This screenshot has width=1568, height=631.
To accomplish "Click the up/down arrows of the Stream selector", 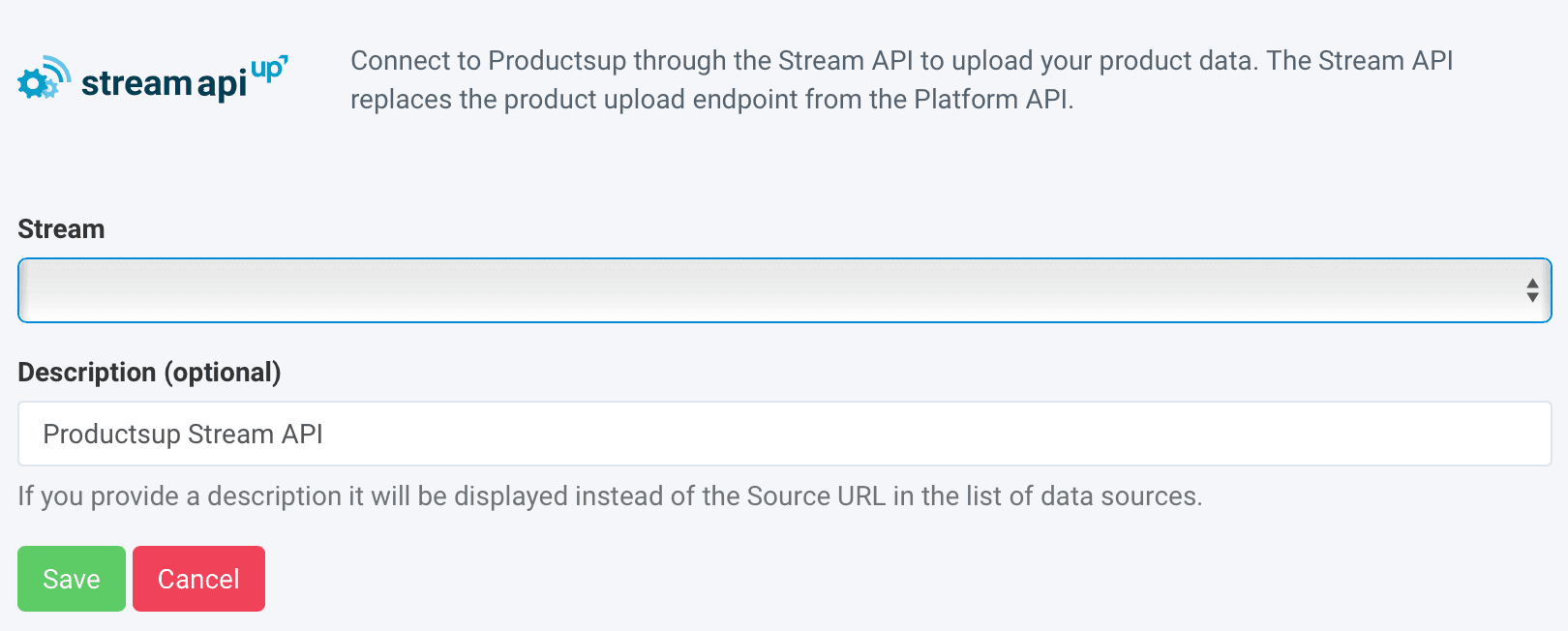I will click(1532, 290).
